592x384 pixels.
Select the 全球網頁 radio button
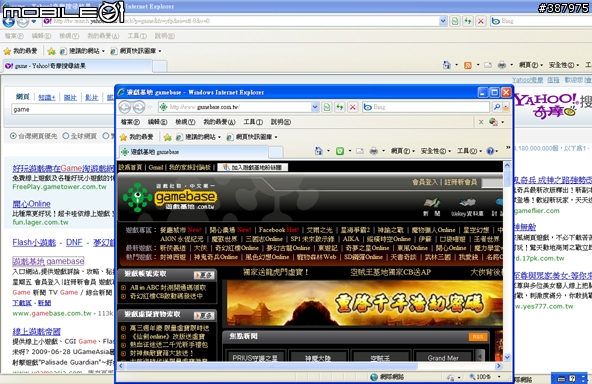coord(66,136)
